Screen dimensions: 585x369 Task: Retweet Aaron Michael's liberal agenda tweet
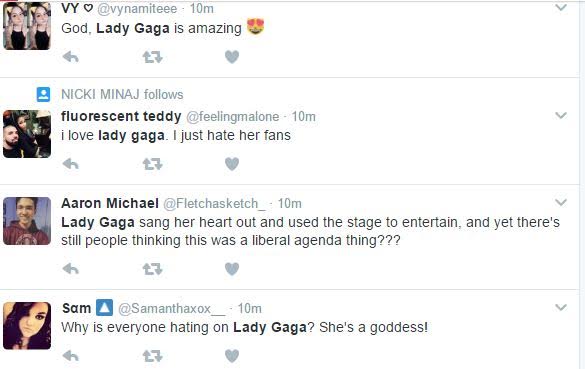tap(152, 269)
